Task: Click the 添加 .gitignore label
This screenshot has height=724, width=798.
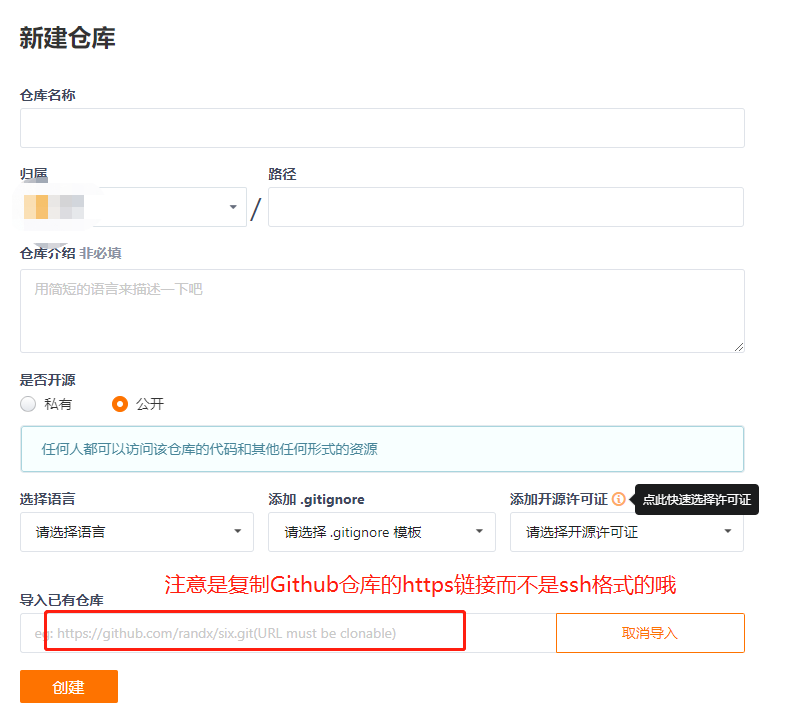Action: pyautogui.click(x=316, y=499)
